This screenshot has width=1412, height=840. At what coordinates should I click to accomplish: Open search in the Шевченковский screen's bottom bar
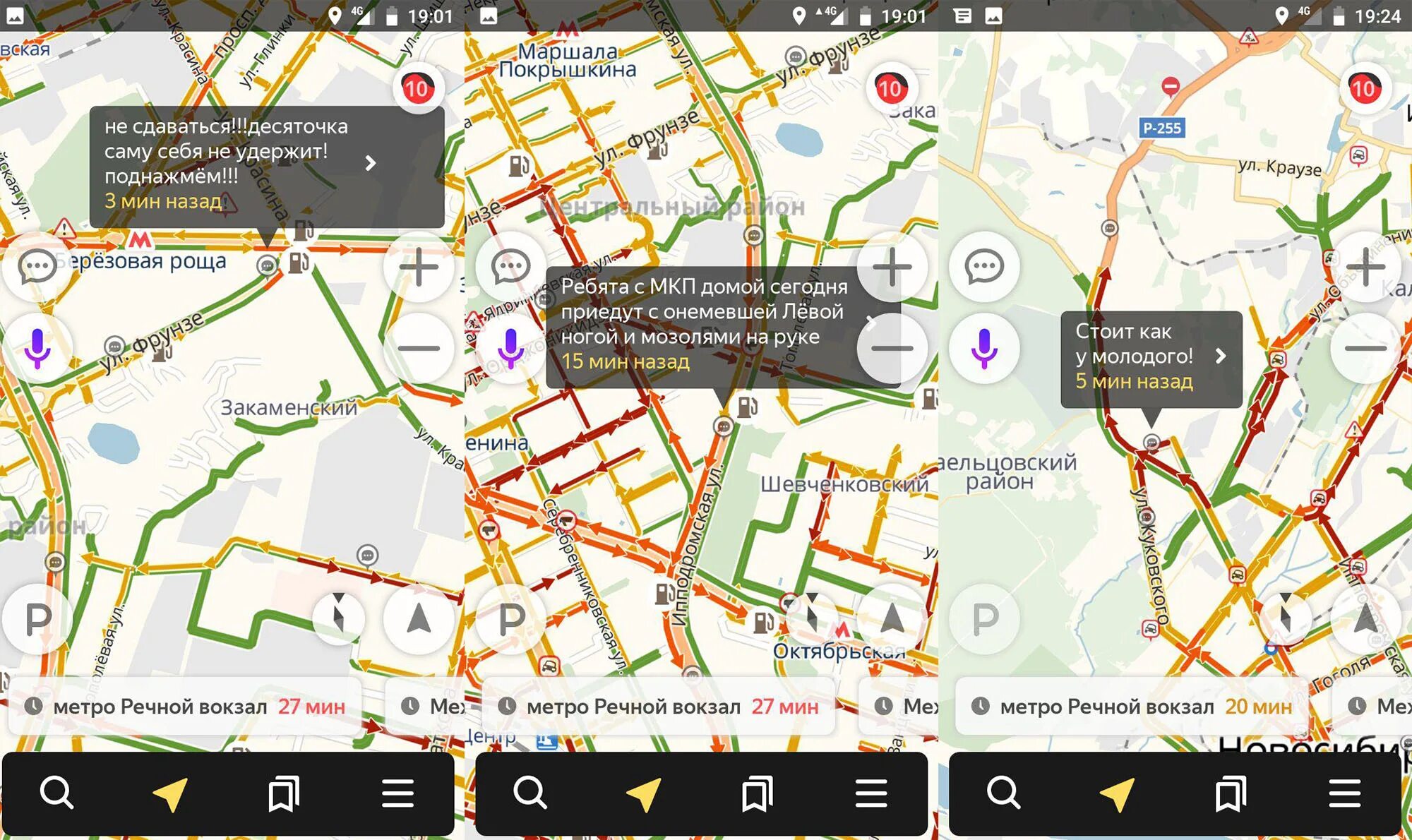(x=530, y=793)
